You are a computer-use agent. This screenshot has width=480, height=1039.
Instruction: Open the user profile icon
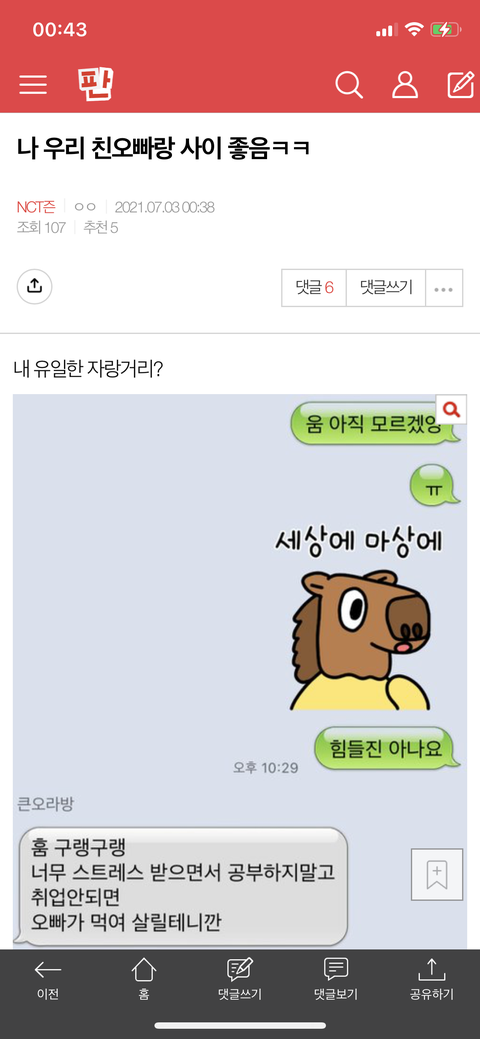pos(405,85)
